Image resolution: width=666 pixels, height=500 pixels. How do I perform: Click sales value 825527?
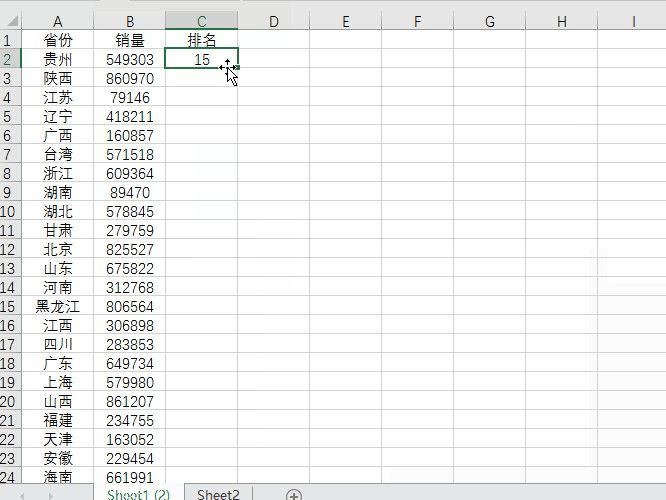pyautogui.click(x=130, y=249)
